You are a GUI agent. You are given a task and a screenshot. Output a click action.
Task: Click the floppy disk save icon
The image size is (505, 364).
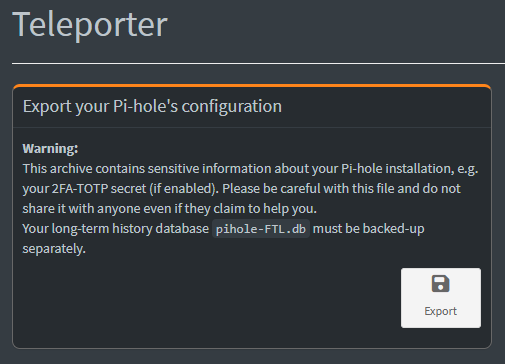tap(440, 284)
